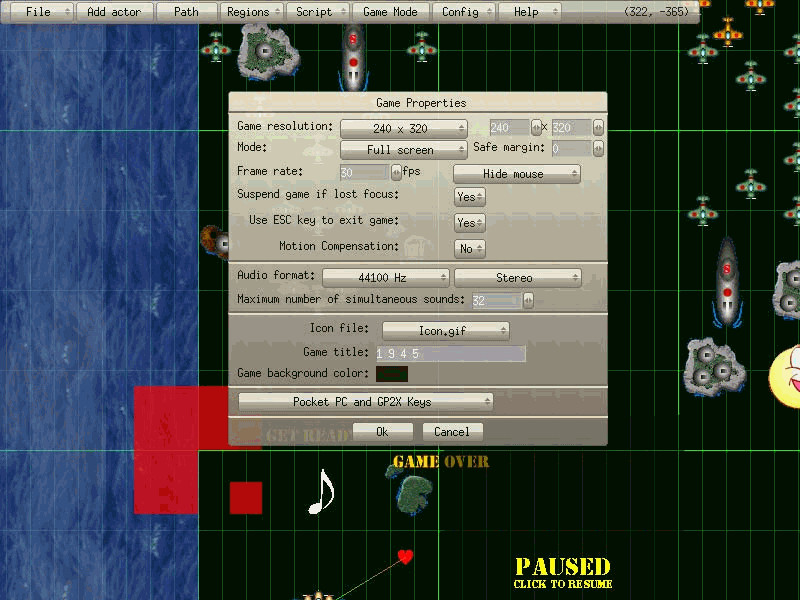800x600 pixels.
Task: Select the three-turret island actor
Action: coord(713,367)
